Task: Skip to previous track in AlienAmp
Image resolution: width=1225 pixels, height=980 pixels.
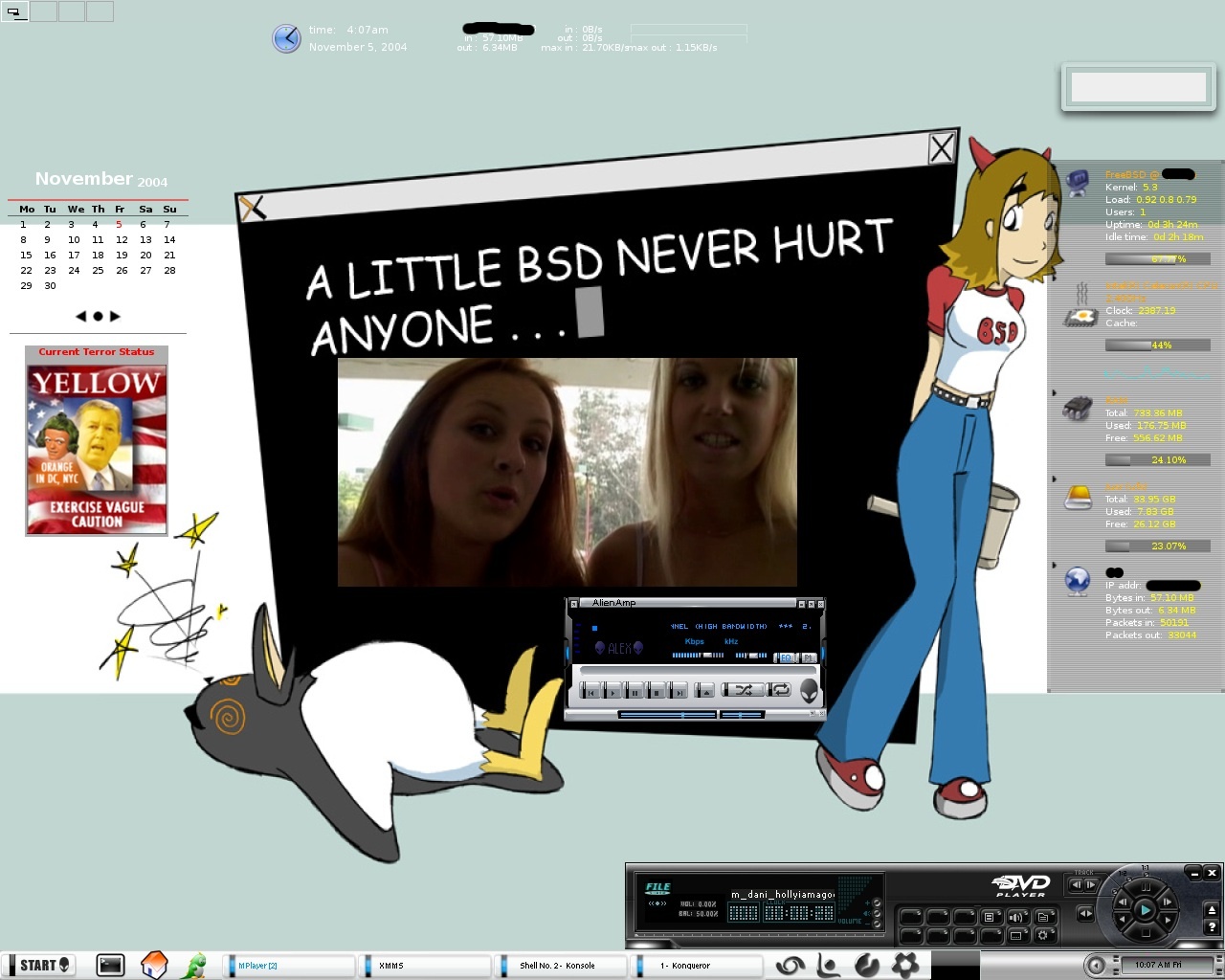Action: pyautogui.click(x=590, y=690)
